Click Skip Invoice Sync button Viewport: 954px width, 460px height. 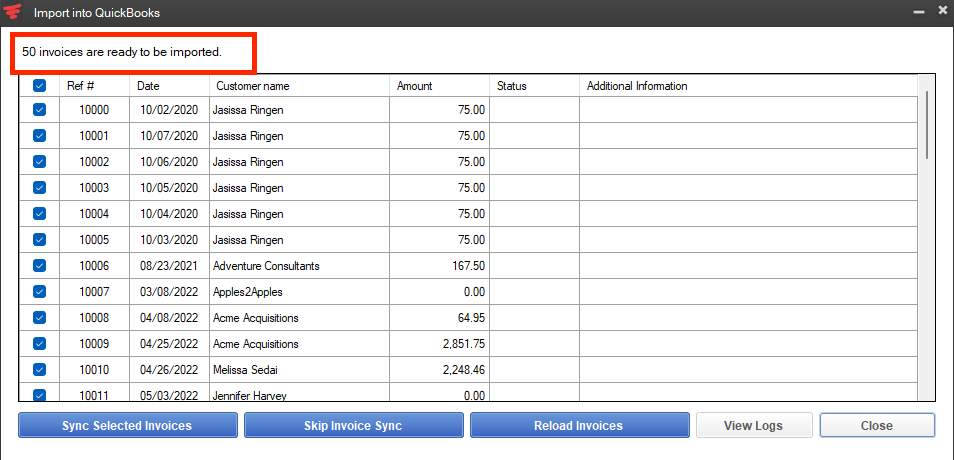point(353,425)
